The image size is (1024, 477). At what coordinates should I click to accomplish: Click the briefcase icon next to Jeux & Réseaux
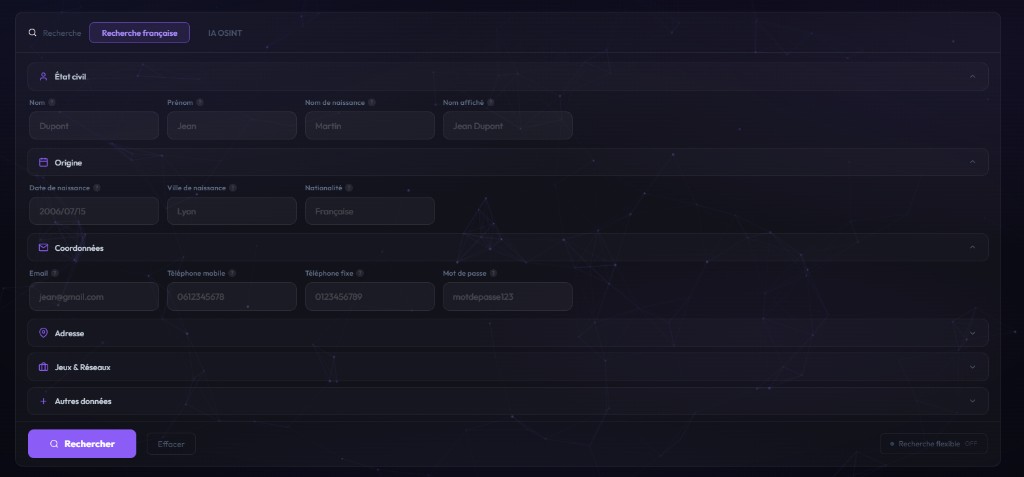tap(43, 367)
